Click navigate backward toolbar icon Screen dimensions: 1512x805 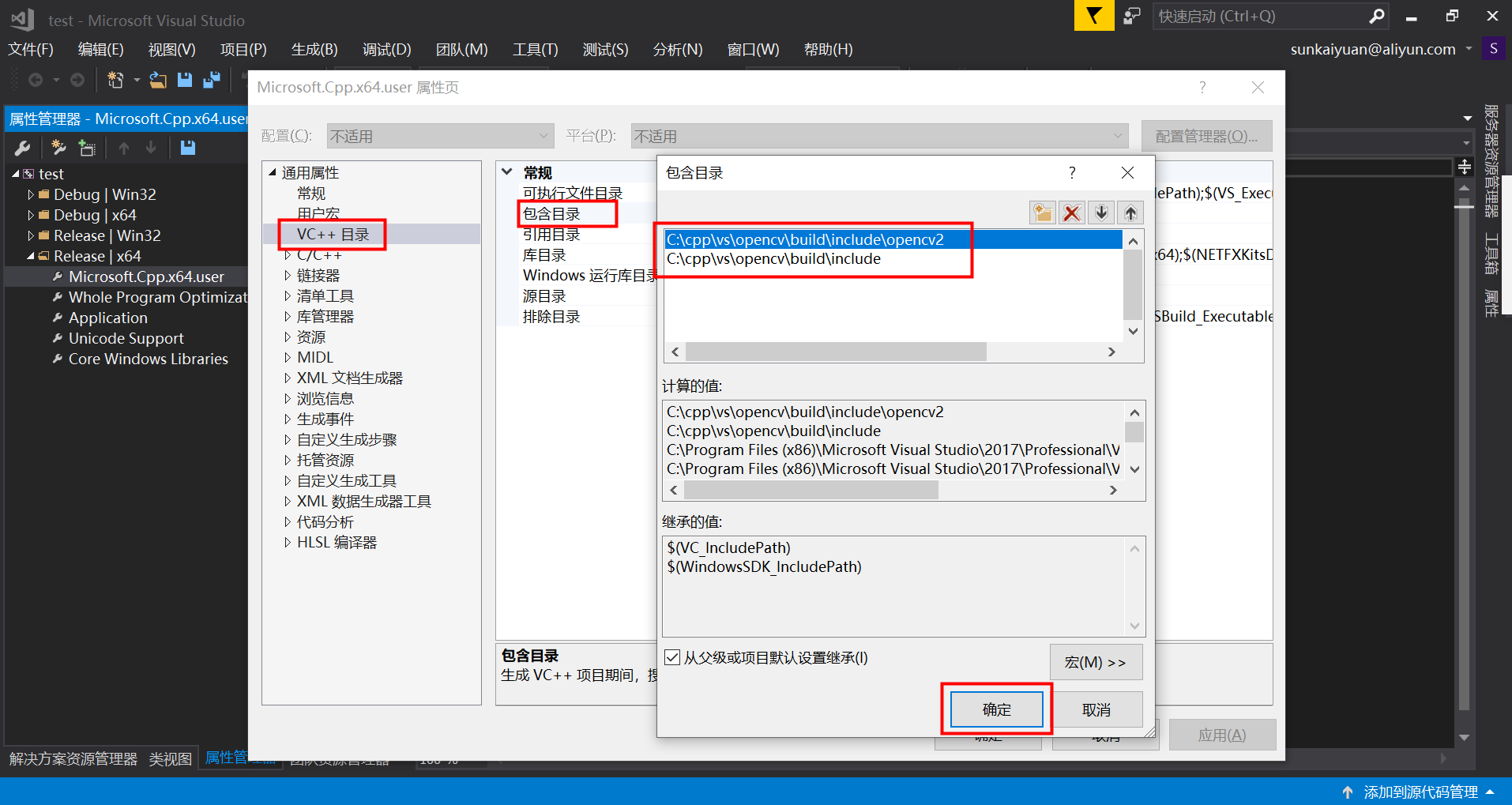36,80
